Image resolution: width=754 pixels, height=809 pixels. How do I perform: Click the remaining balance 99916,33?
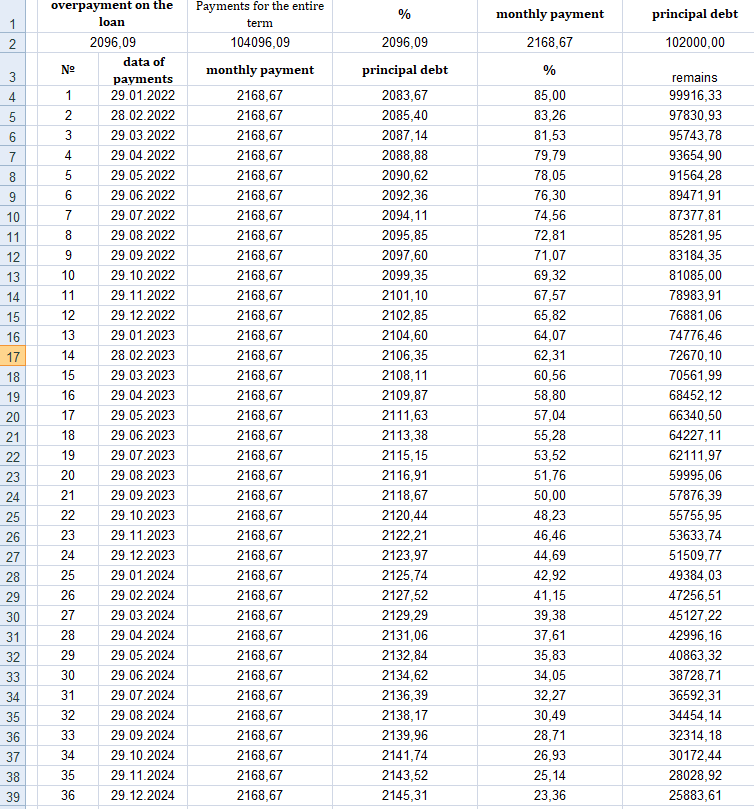point(695,95)
